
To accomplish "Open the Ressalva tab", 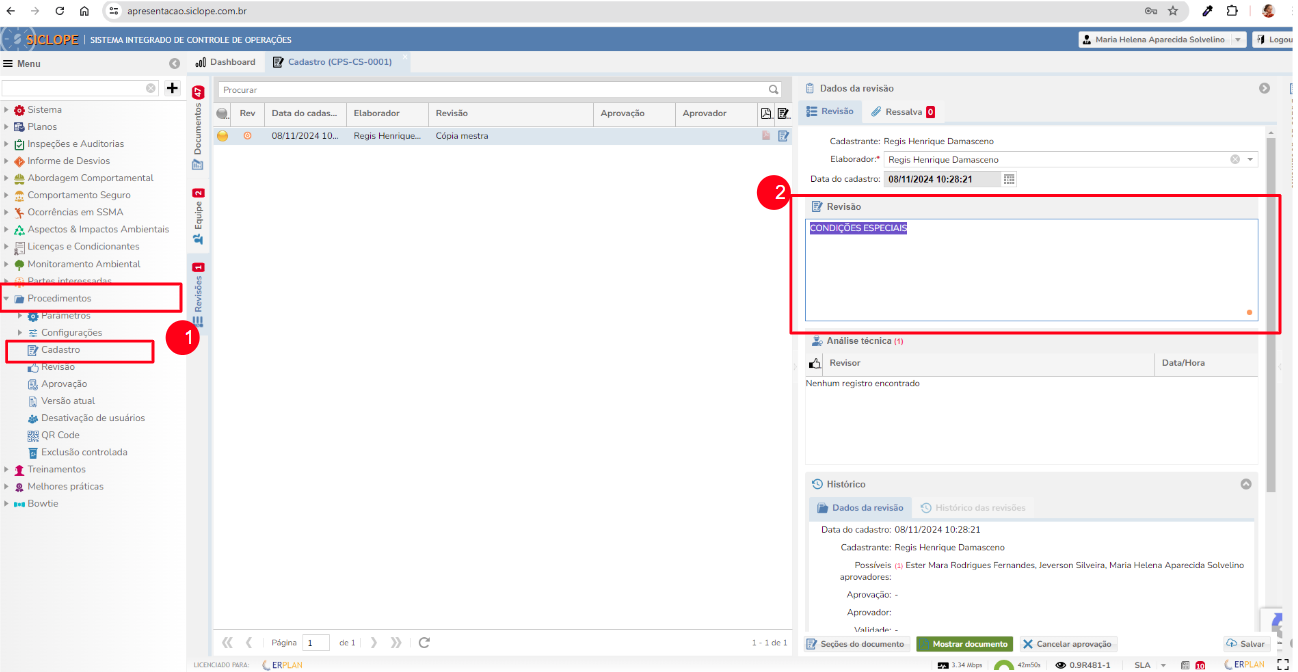I will click(x=902, y=112).
